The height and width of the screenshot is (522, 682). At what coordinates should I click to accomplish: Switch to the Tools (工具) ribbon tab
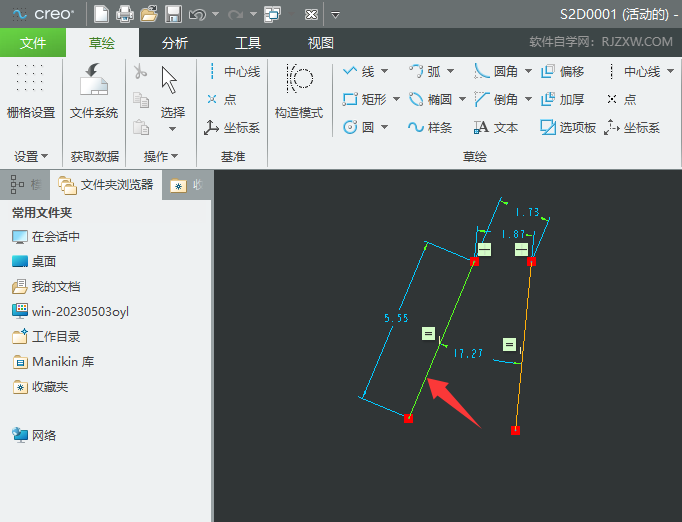(248, 43)
